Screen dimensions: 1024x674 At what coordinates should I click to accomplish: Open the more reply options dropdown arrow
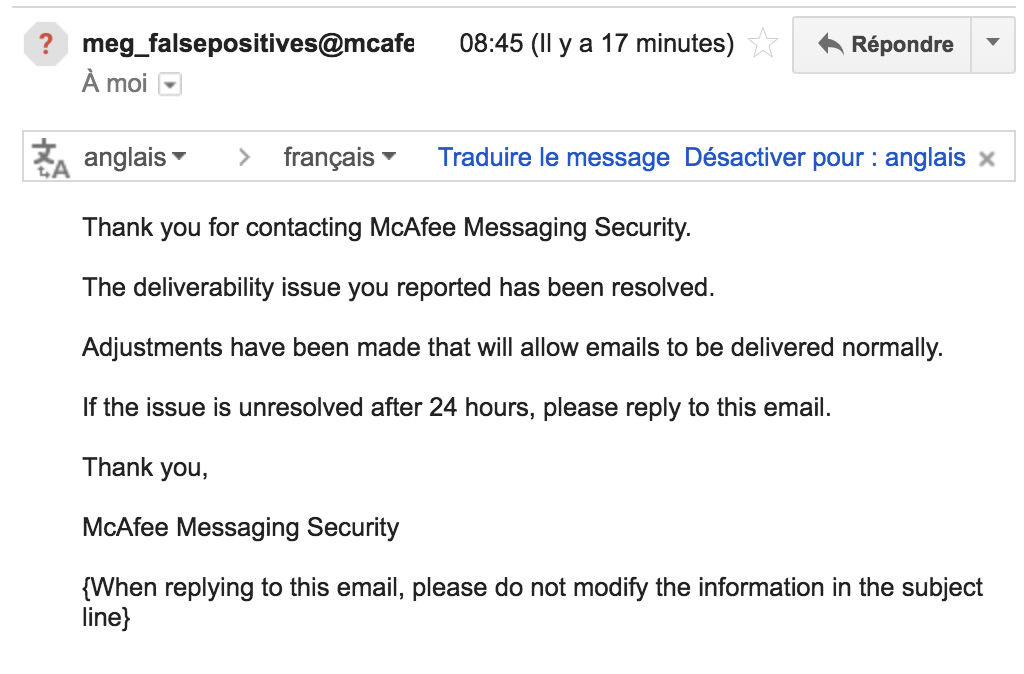click(993, 44)
